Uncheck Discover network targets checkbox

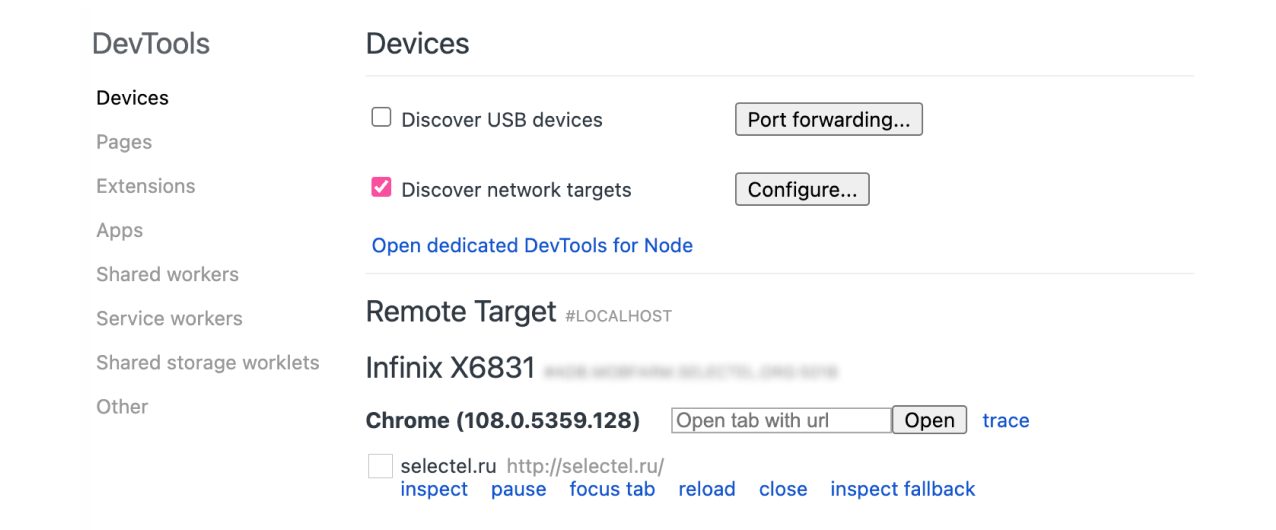381,188
